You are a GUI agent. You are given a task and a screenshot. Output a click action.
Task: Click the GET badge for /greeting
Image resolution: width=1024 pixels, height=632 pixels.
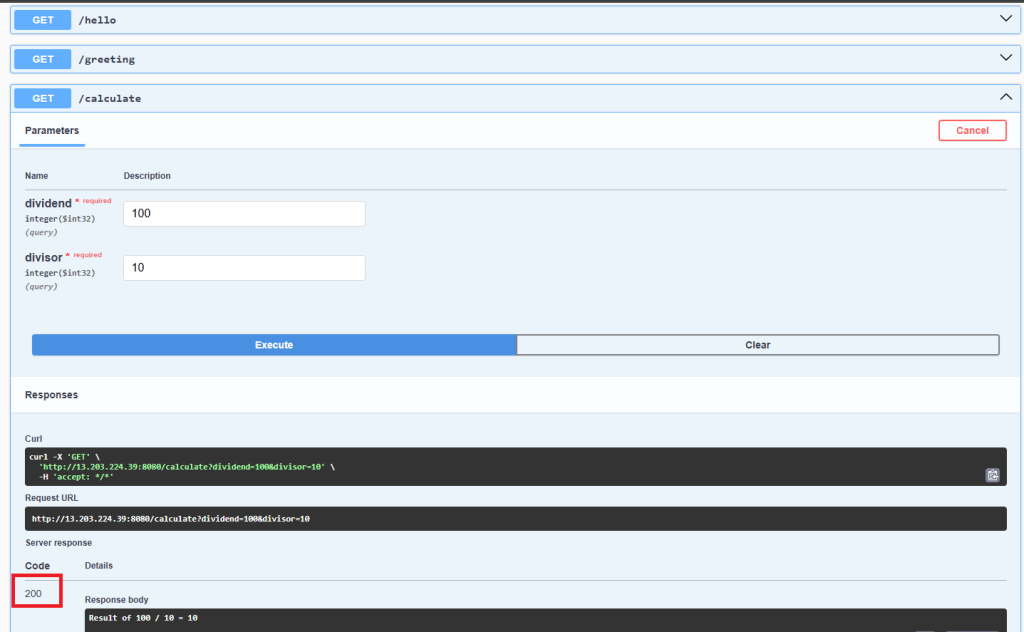42,59
